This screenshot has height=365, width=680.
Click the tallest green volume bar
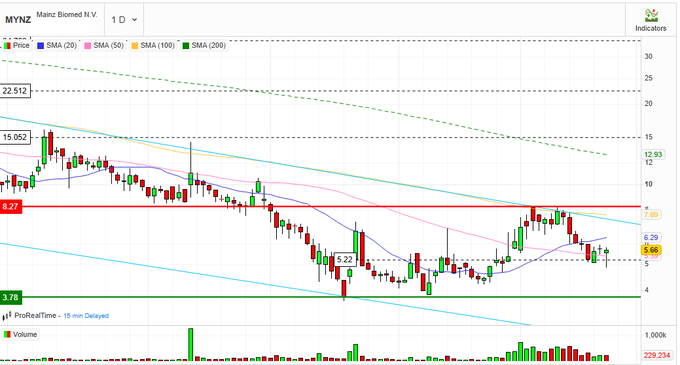click(190, 345)
